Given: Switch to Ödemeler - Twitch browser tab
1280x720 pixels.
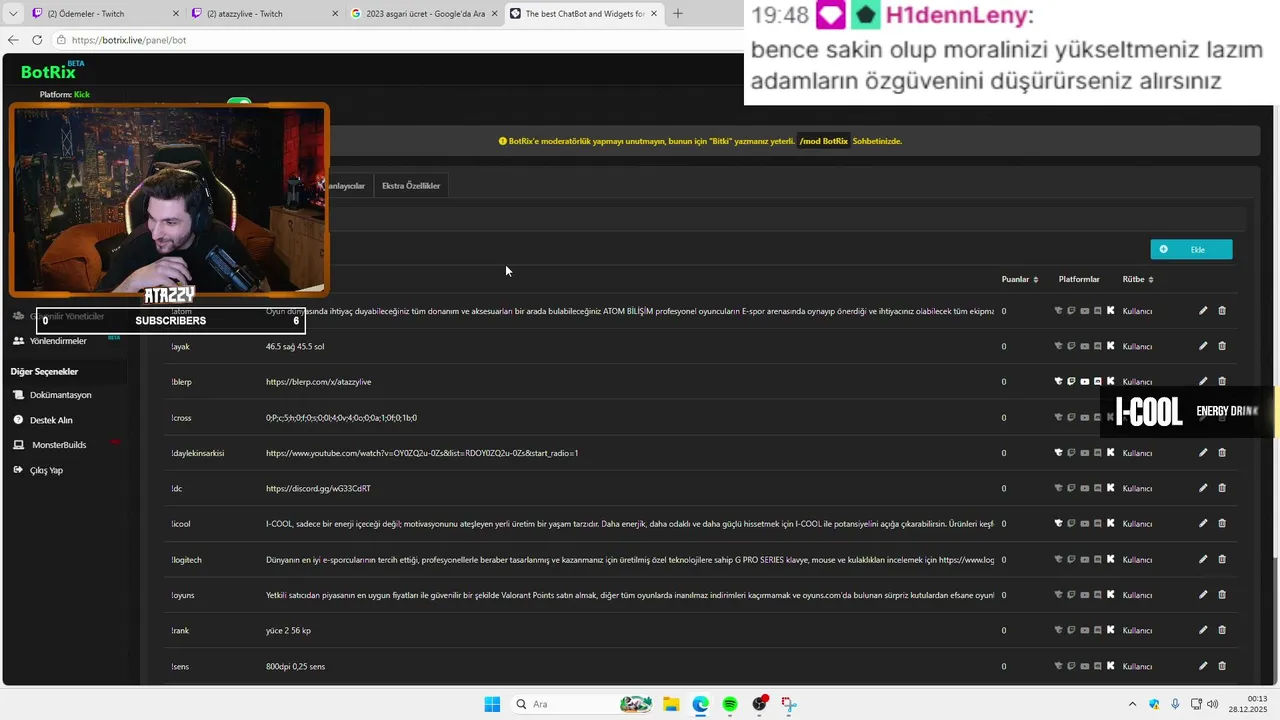Looking at the screenshot, I should pos(105,13).
